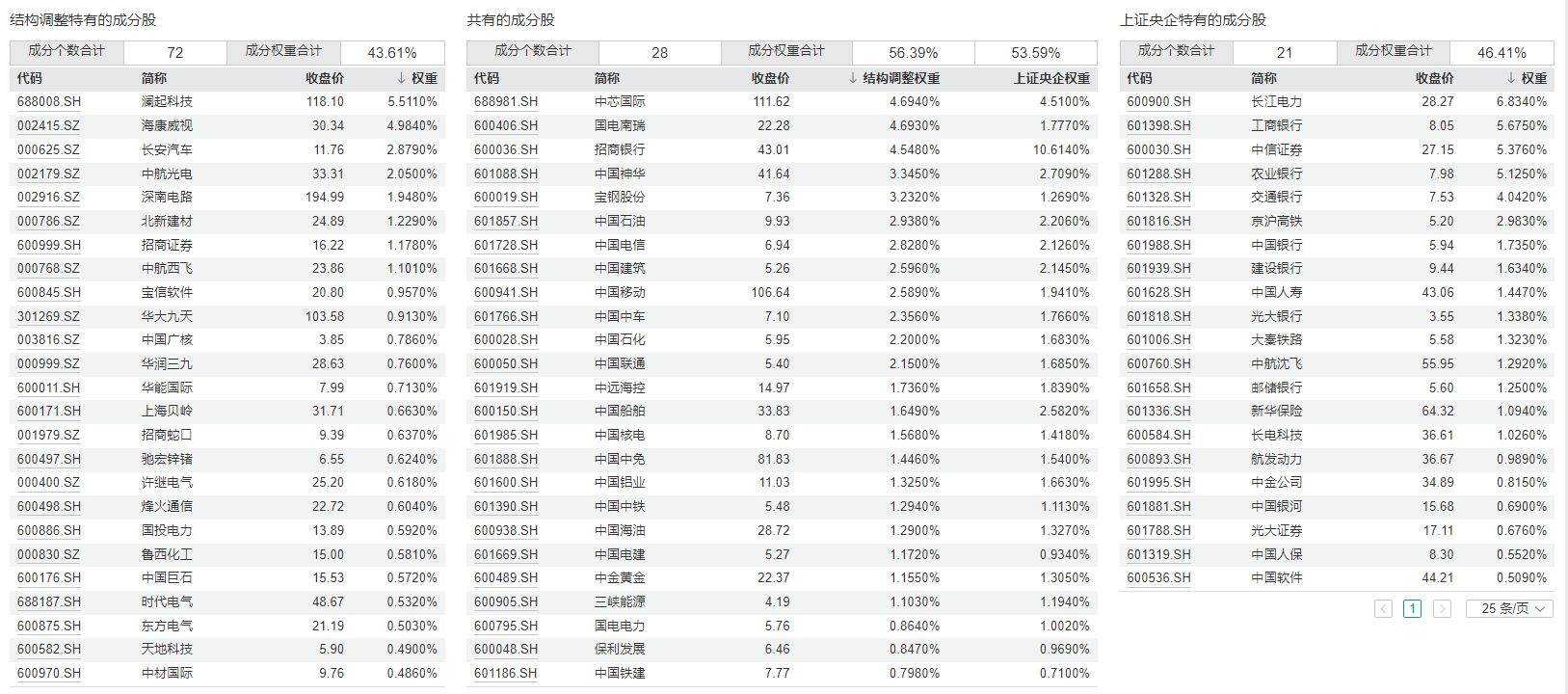
Task: Open stock code 601398.SH 工商银行
Action: pyautogui.click(x=1158, y=125)
